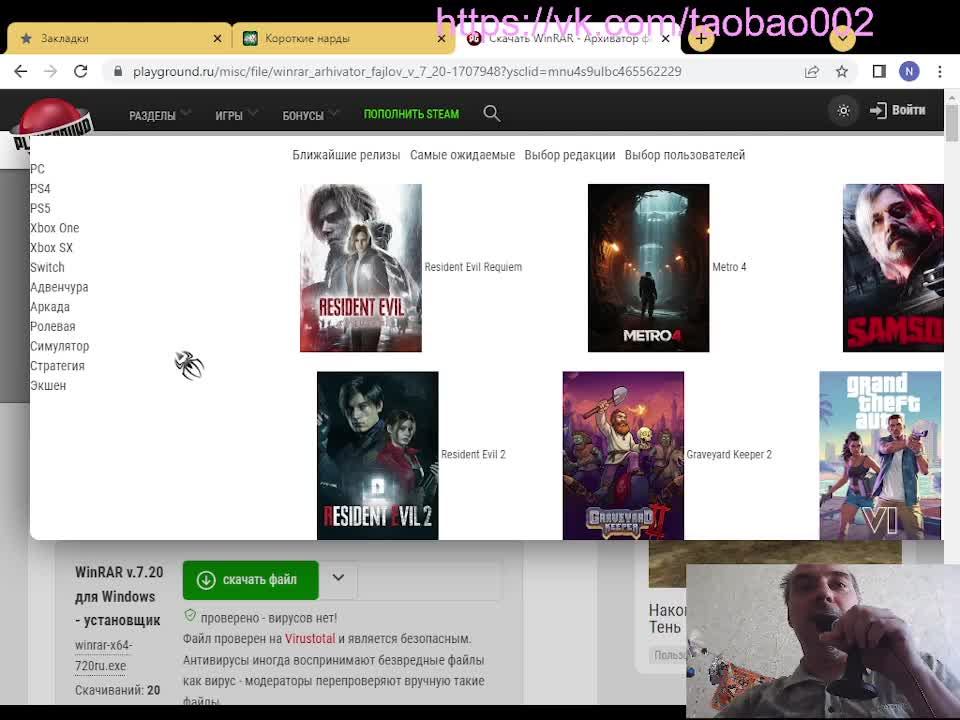Open the side panel icon
Screen dimensions: 960x720
879,72
